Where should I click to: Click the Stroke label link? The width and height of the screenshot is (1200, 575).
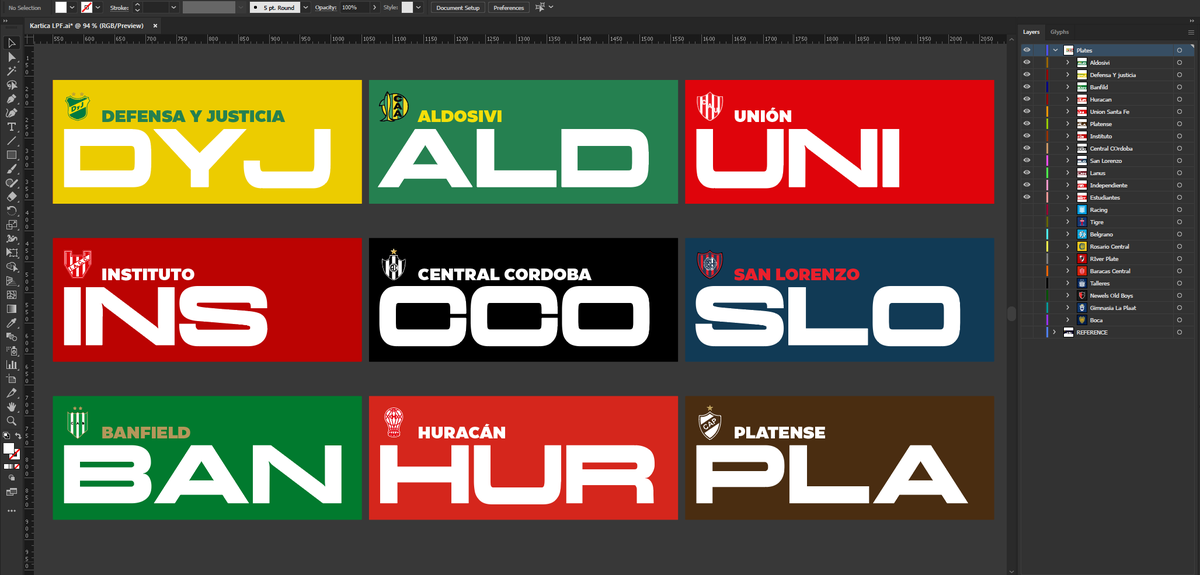tap(119, 7)
